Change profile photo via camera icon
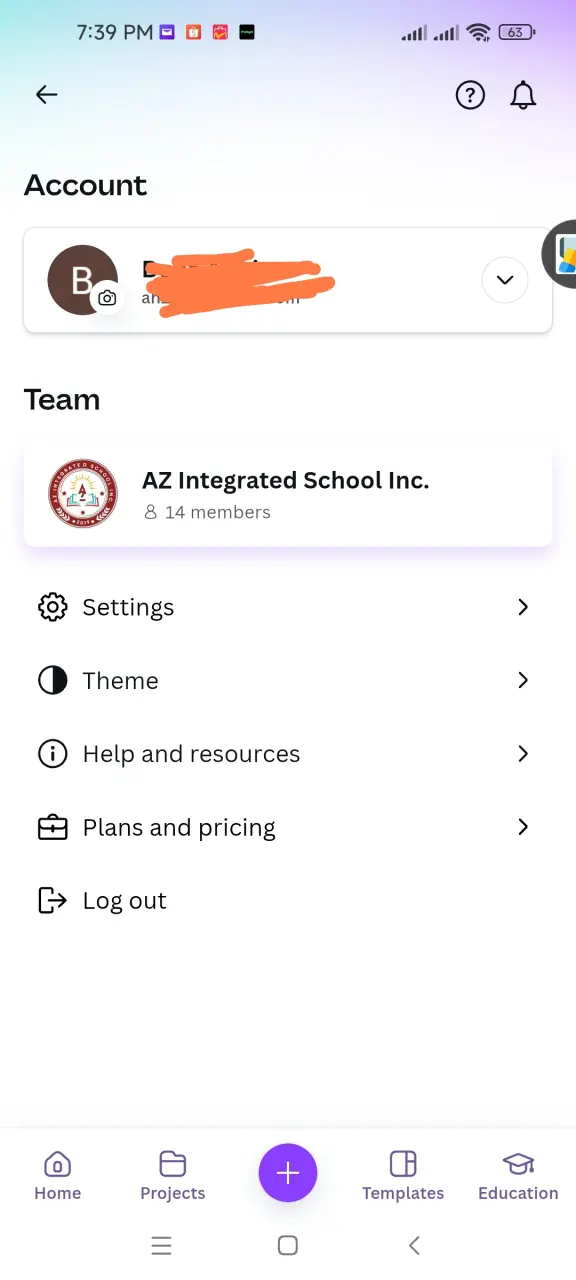The image size is (576, 1280). [107, 298]
